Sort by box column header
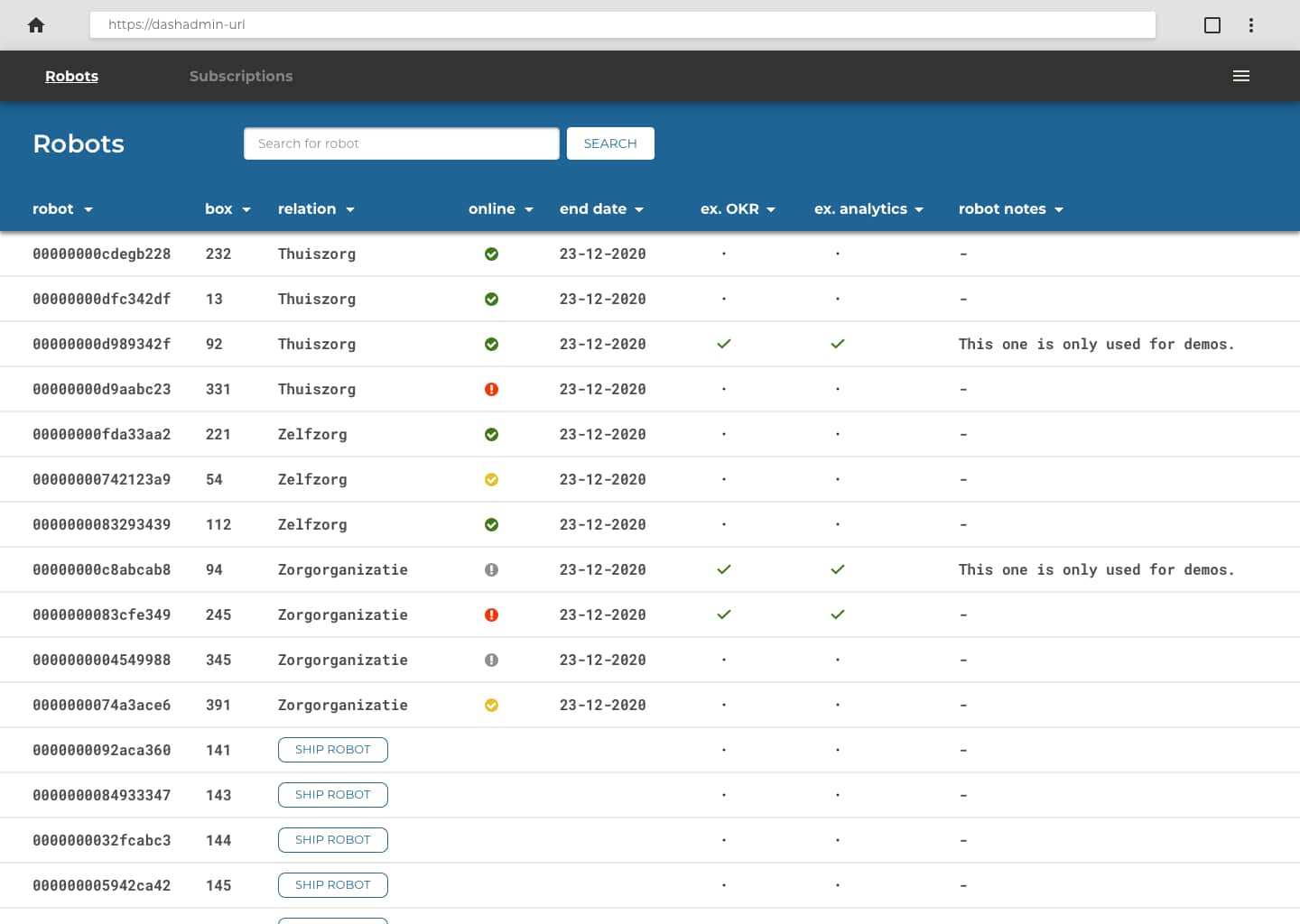Image resolution: width=1300 pixels, height=924 pixels. 227,208
